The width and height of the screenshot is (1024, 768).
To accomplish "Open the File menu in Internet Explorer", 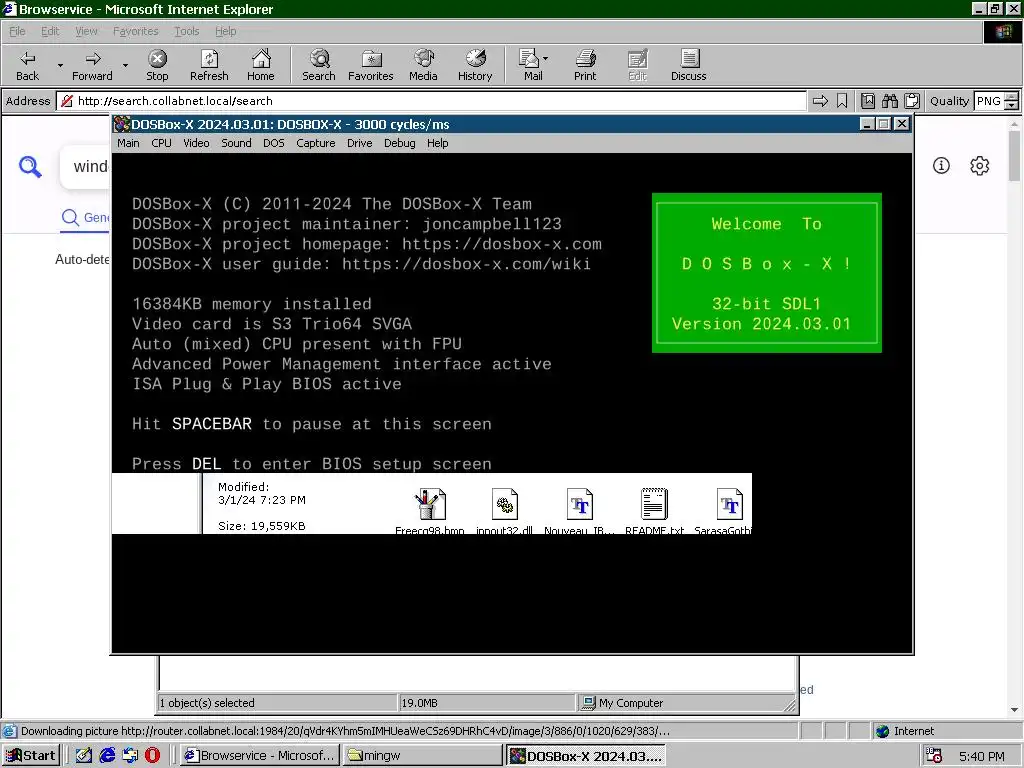I will pos(17,31).
